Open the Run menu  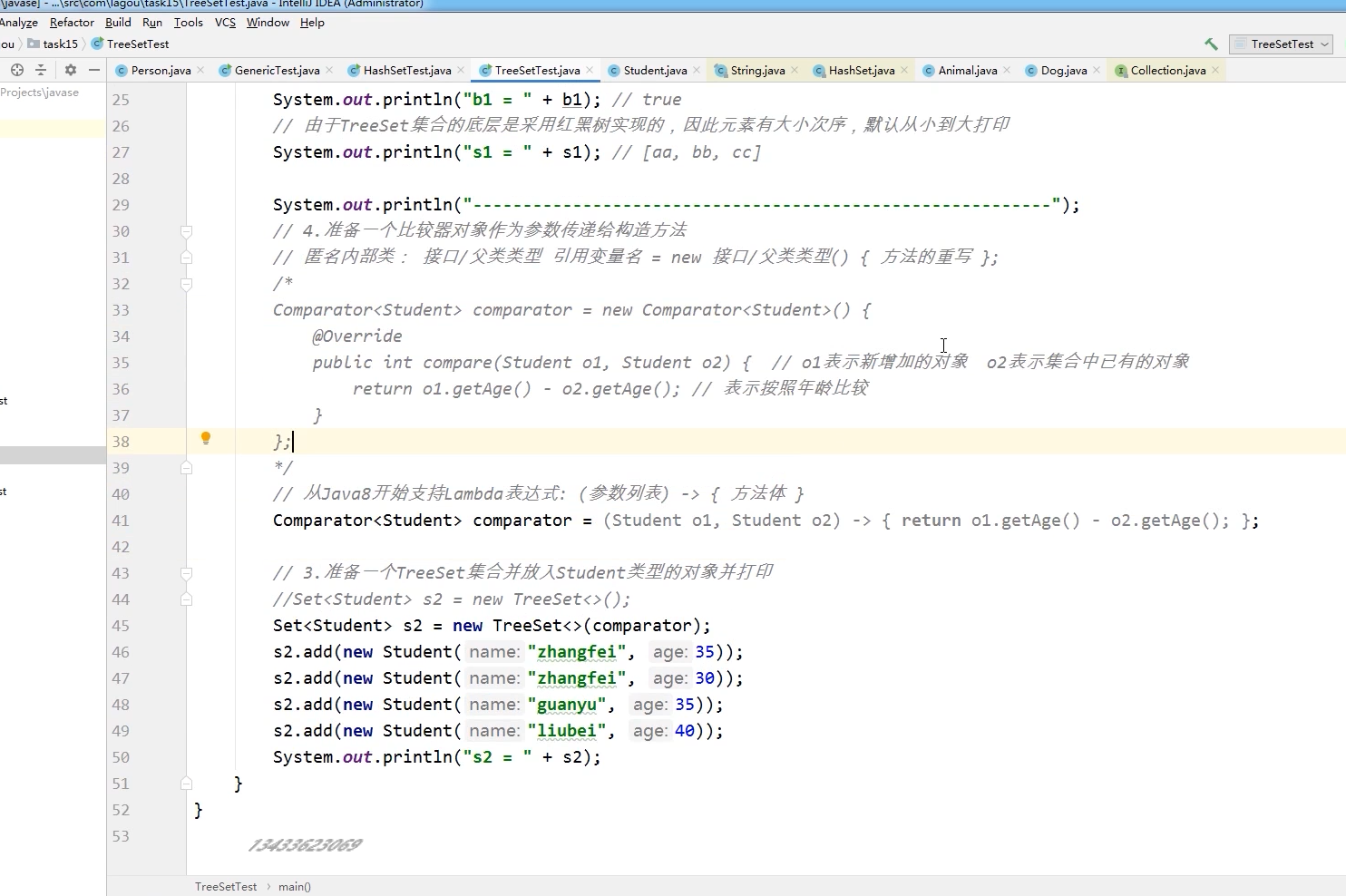(152, 23)
